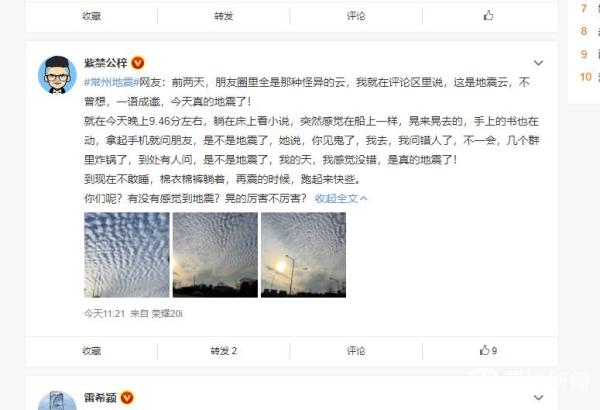
Task: Open the first blue-sky cloud photo thumbnail
Action: 127,255
